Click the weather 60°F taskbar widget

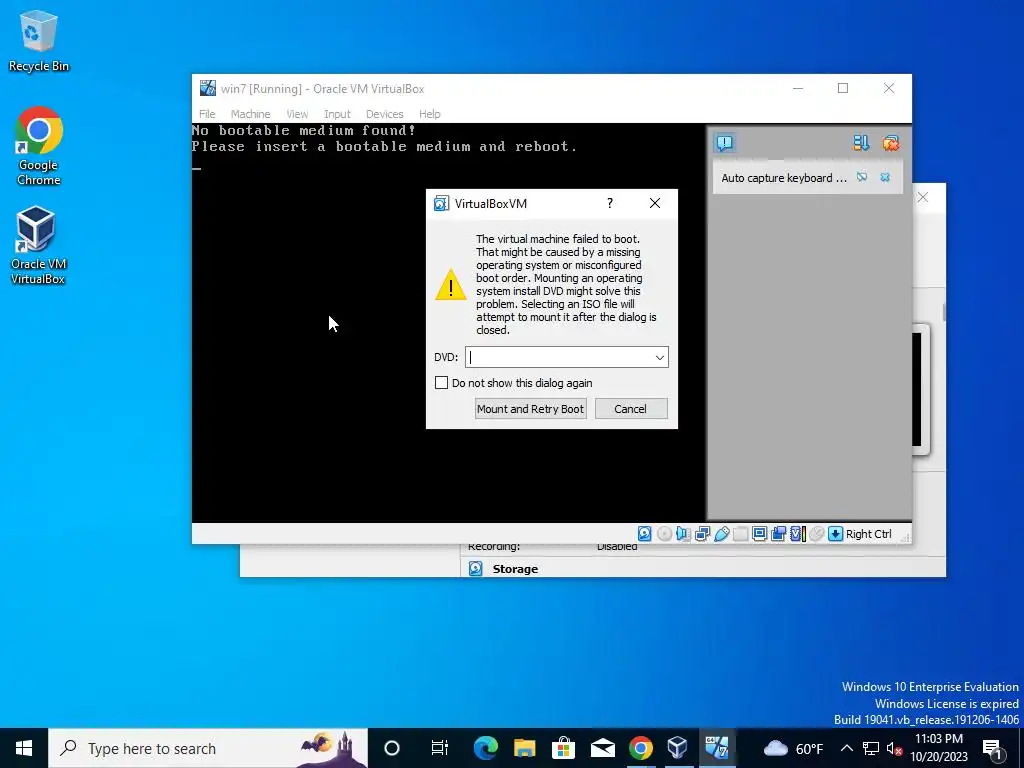pos(793,748)
